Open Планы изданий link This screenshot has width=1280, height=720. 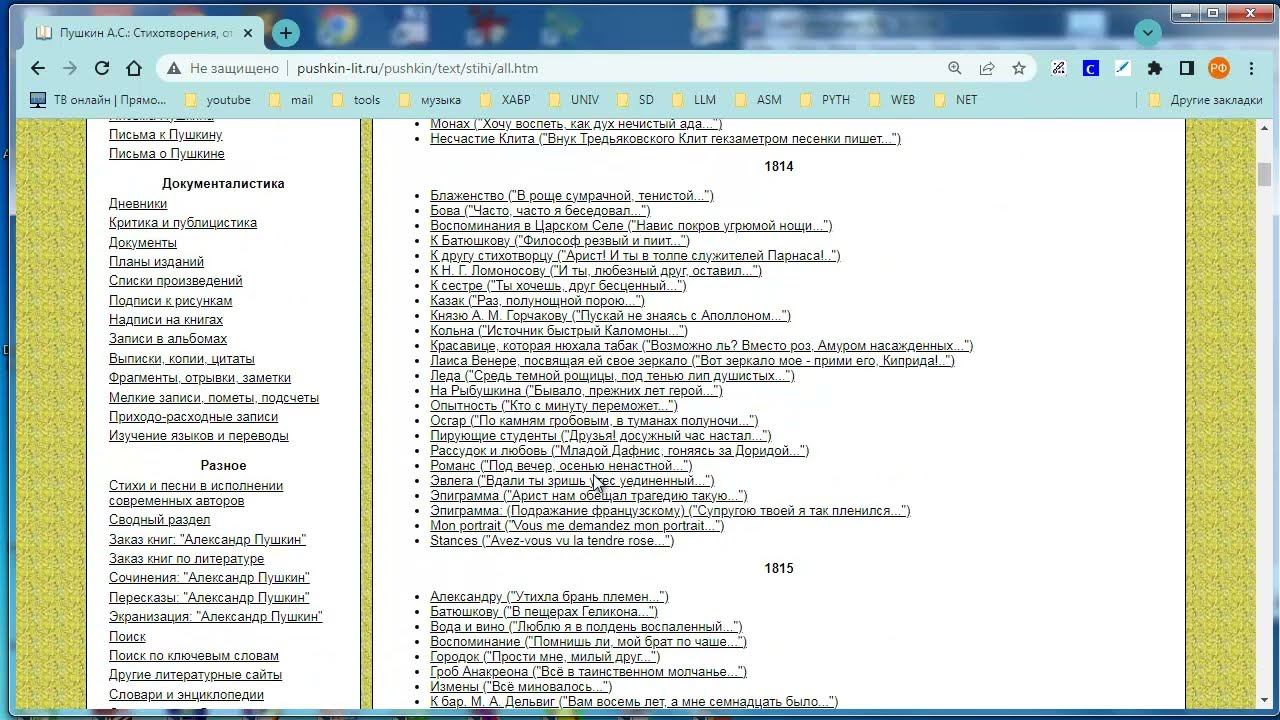click(156, 262)
